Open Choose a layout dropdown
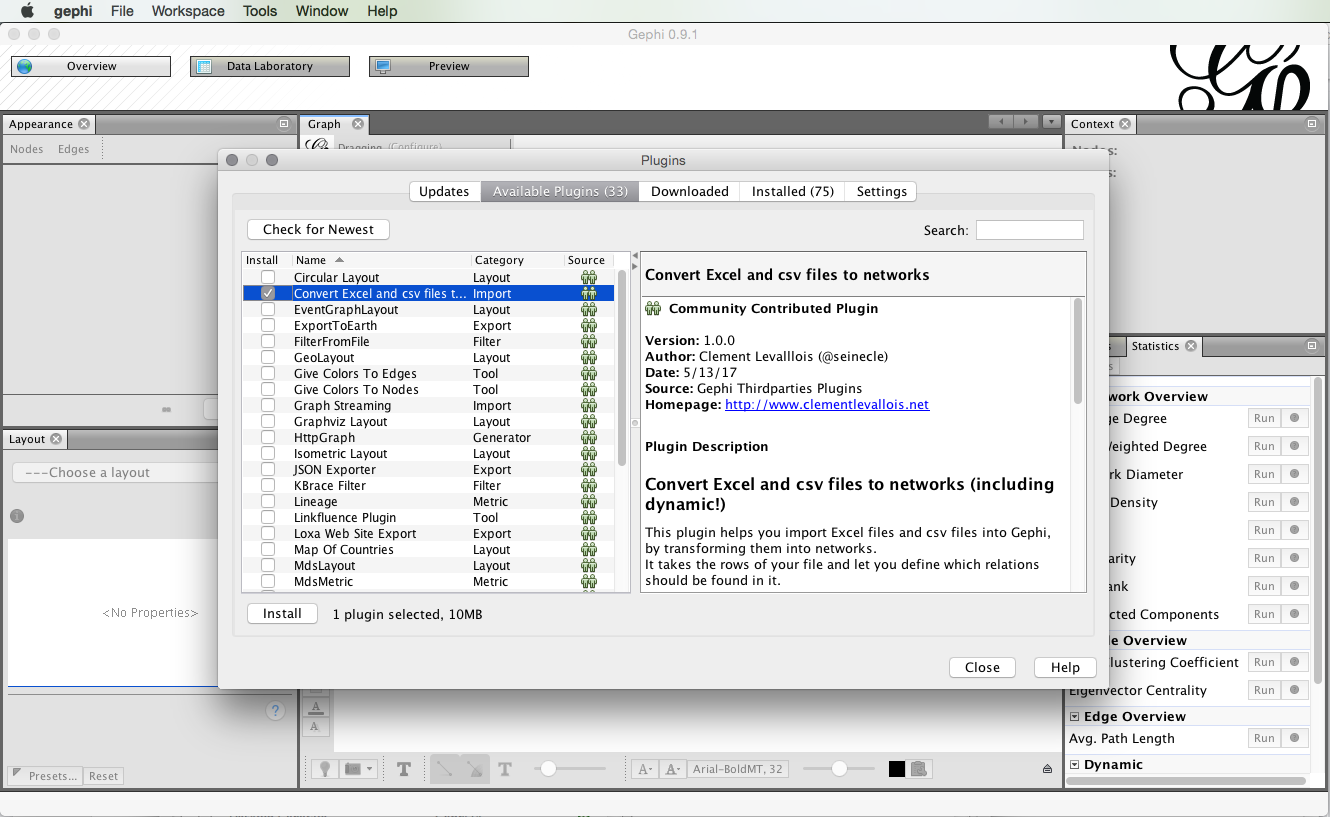Image resolution: width=1330 pixels, height=817 pixels. coord(115,472)
